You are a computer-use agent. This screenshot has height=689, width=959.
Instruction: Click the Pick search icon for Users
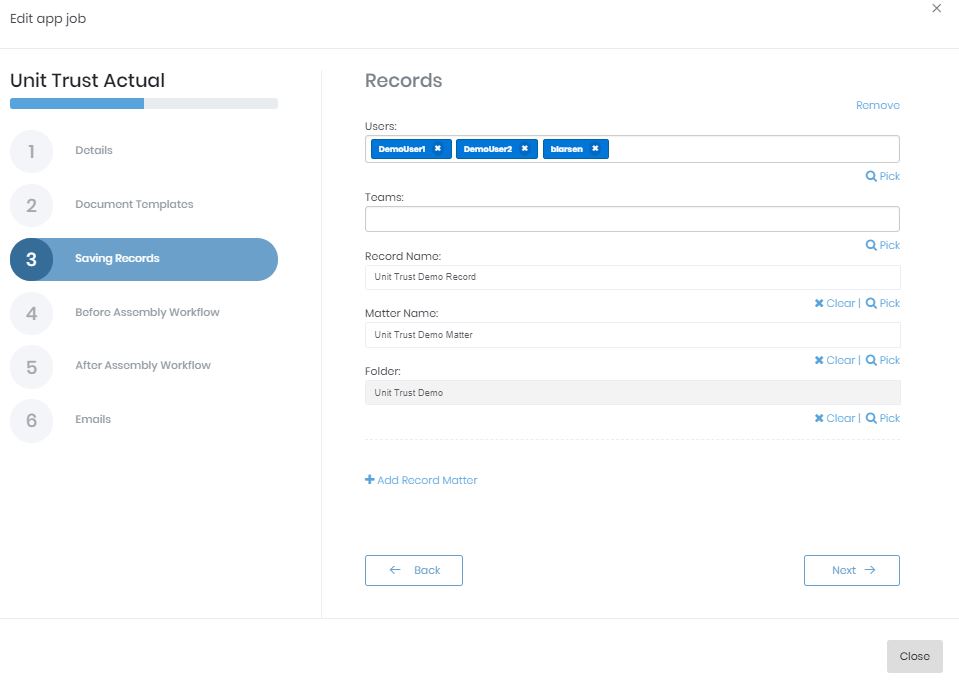click(872, 176)
